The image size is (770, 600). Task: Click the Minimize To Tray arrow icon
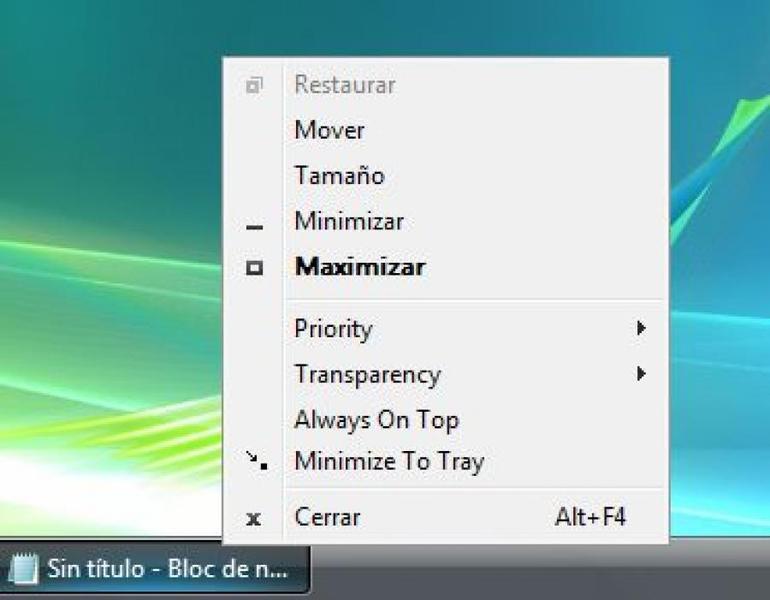pos(257,461)
